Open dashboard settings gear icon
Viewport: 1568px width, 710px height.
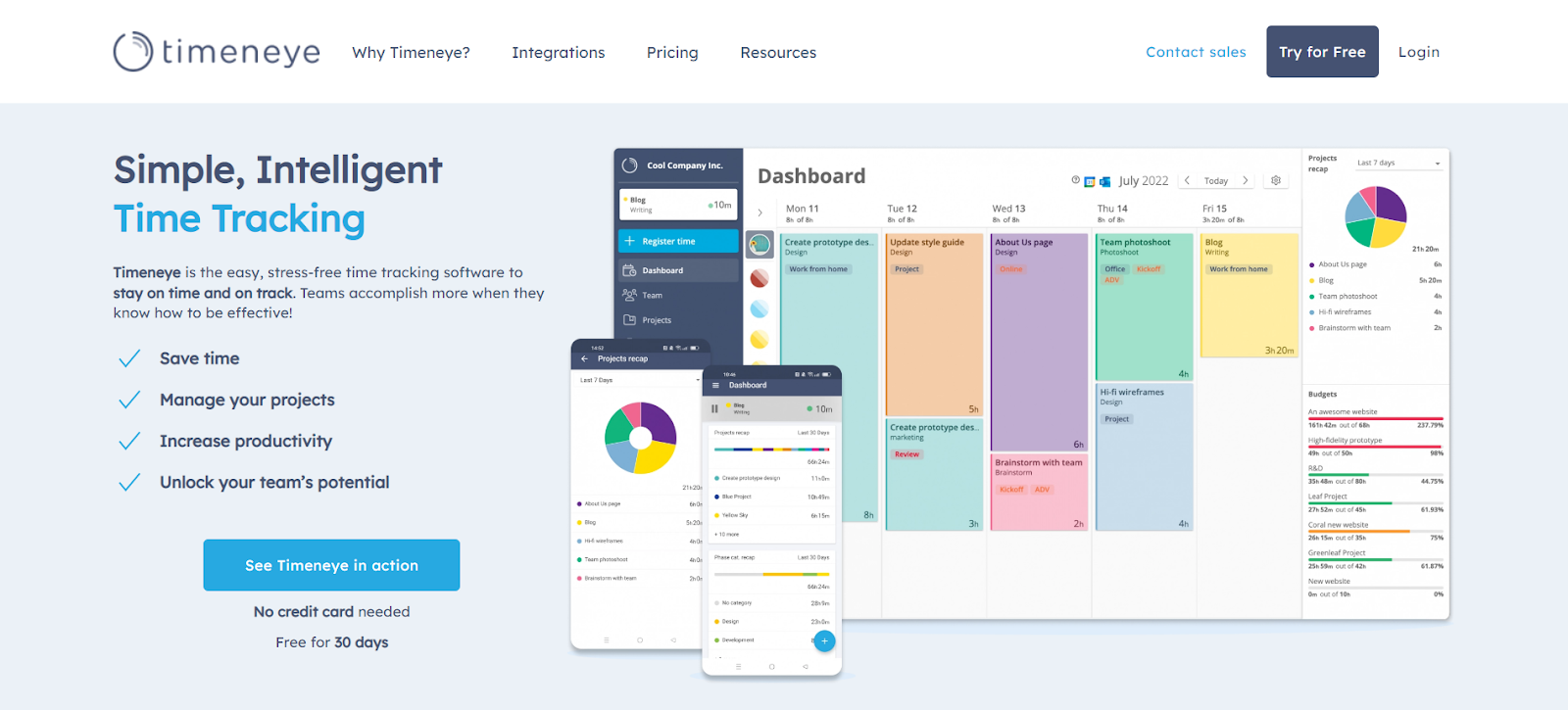(x=1276, y=180)
